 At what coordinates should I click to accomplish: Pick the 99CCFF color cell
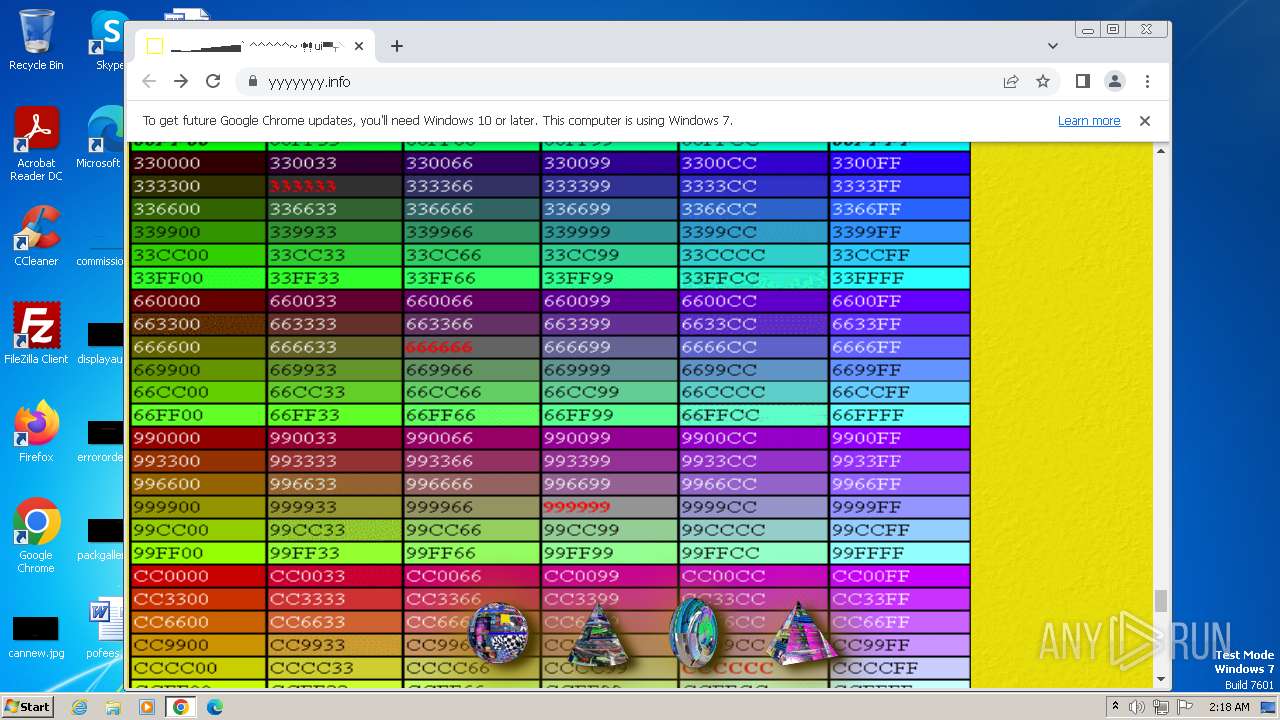tap(900, 530)
